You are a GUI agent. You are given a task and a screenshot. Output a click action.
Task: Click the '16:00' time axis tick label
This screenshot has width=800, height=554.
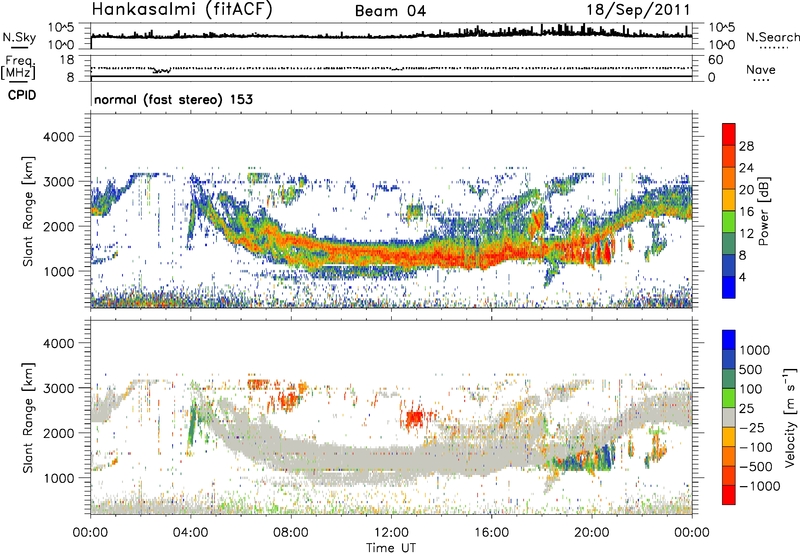point(491,533)
